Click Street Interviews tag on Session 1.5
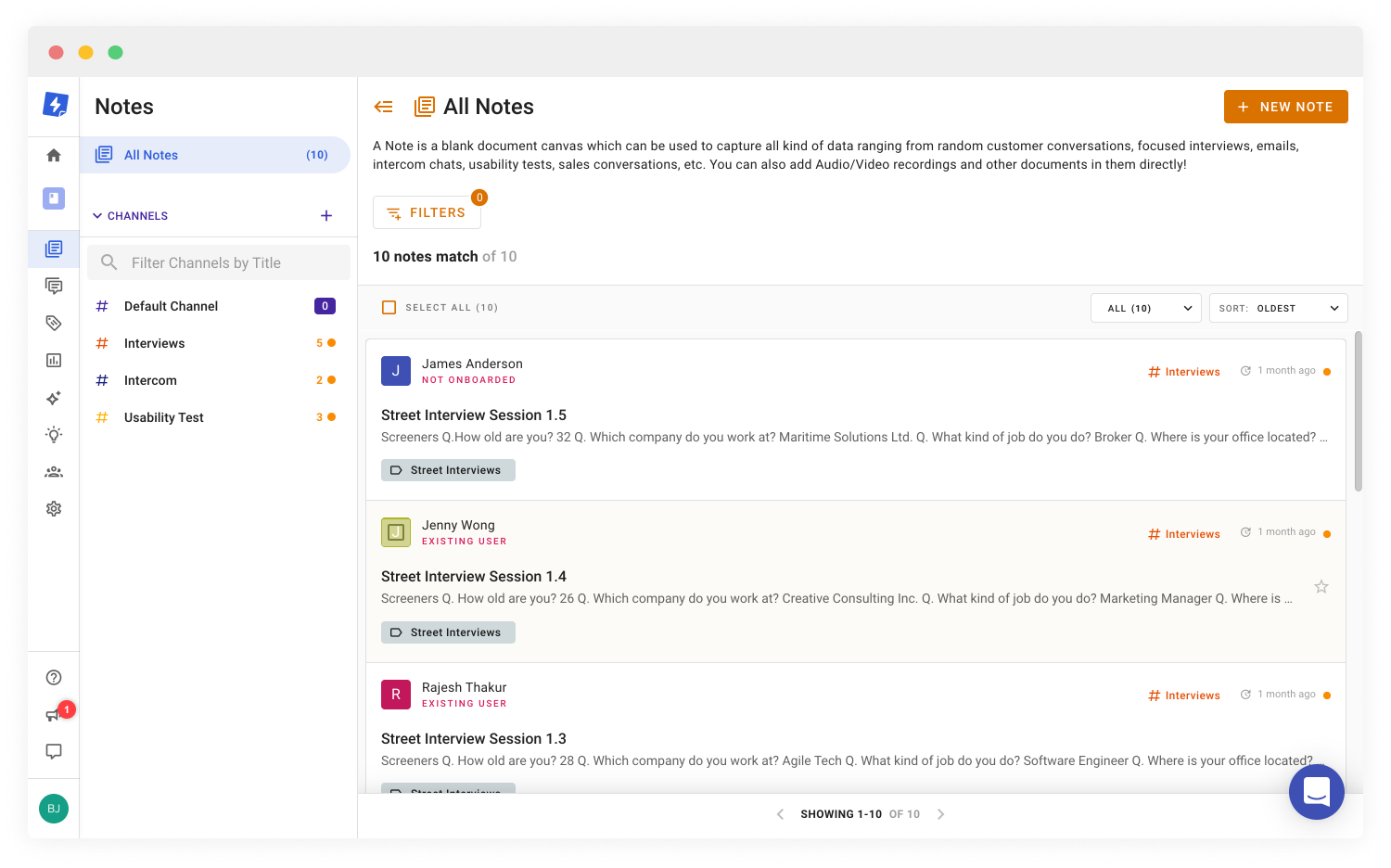This screenshot has width=1391, height=868. [448, 470]
